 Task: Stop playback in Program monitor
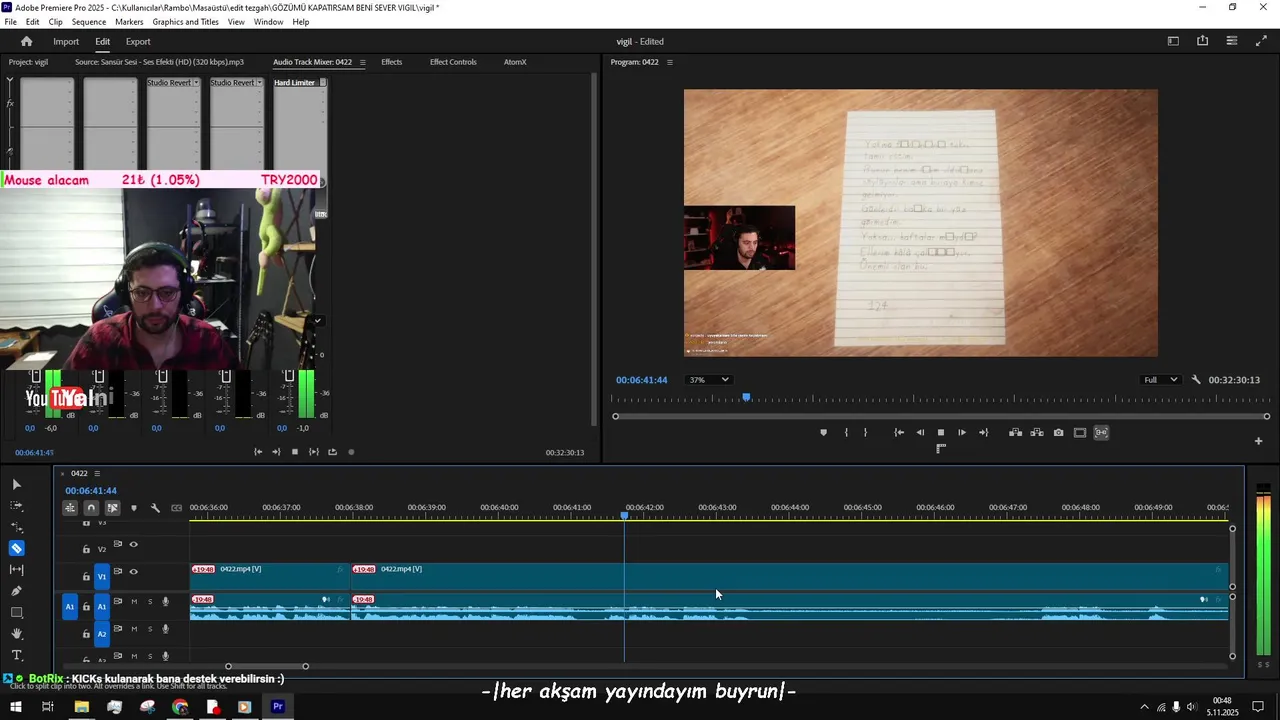tap(940, 433)
